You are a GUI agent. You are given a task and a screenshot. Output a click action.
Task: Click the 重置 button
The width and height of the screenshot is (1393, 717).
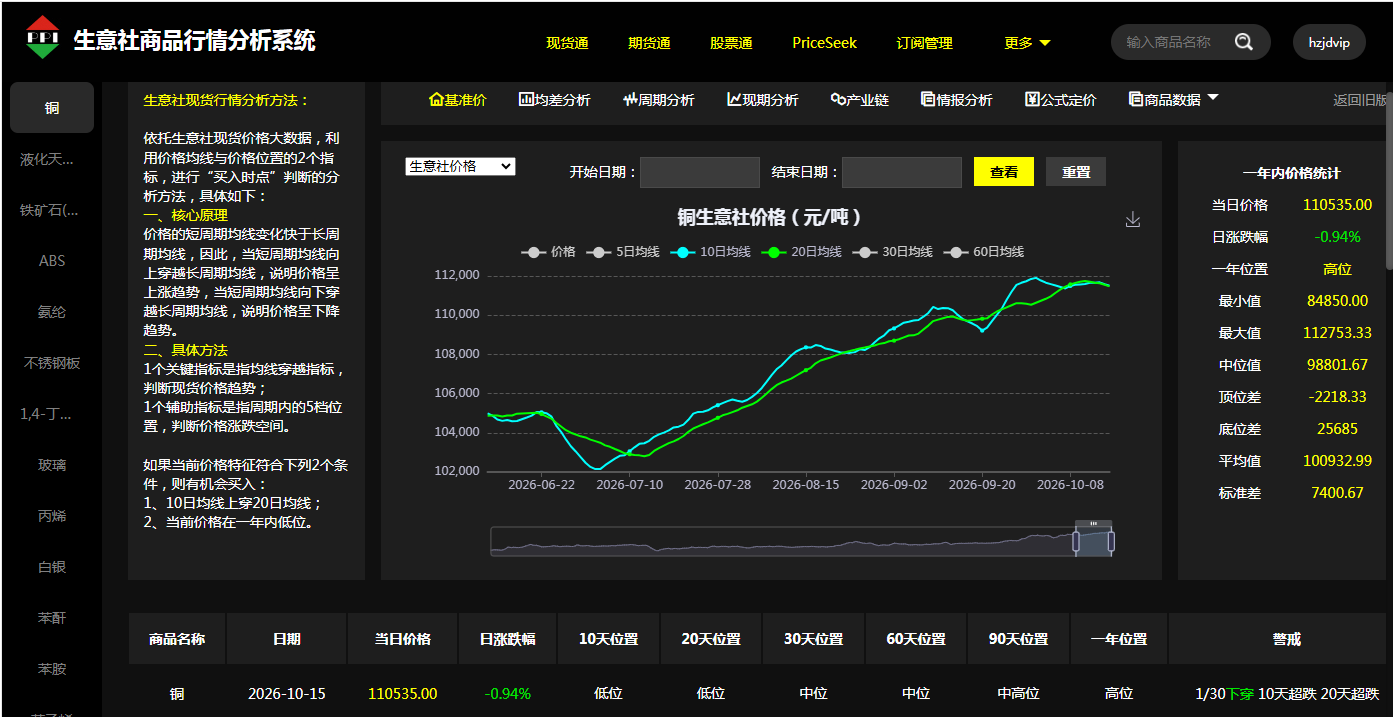tap(1076, 172)
